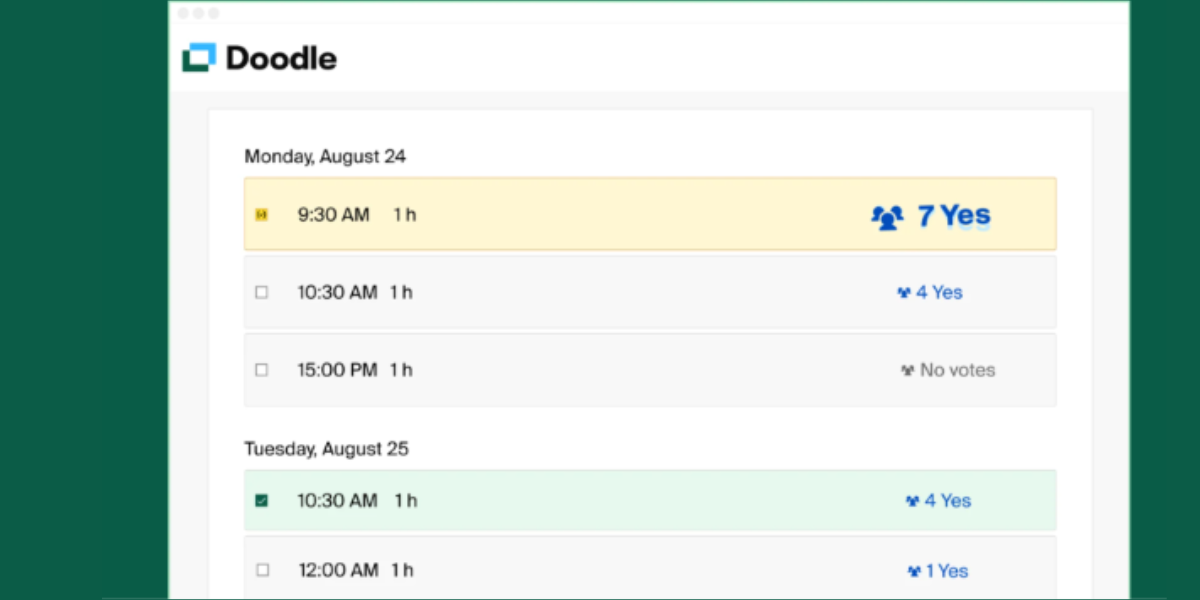Open the 4 Yes votes for Monday 10:30 AM

point(940,292)
